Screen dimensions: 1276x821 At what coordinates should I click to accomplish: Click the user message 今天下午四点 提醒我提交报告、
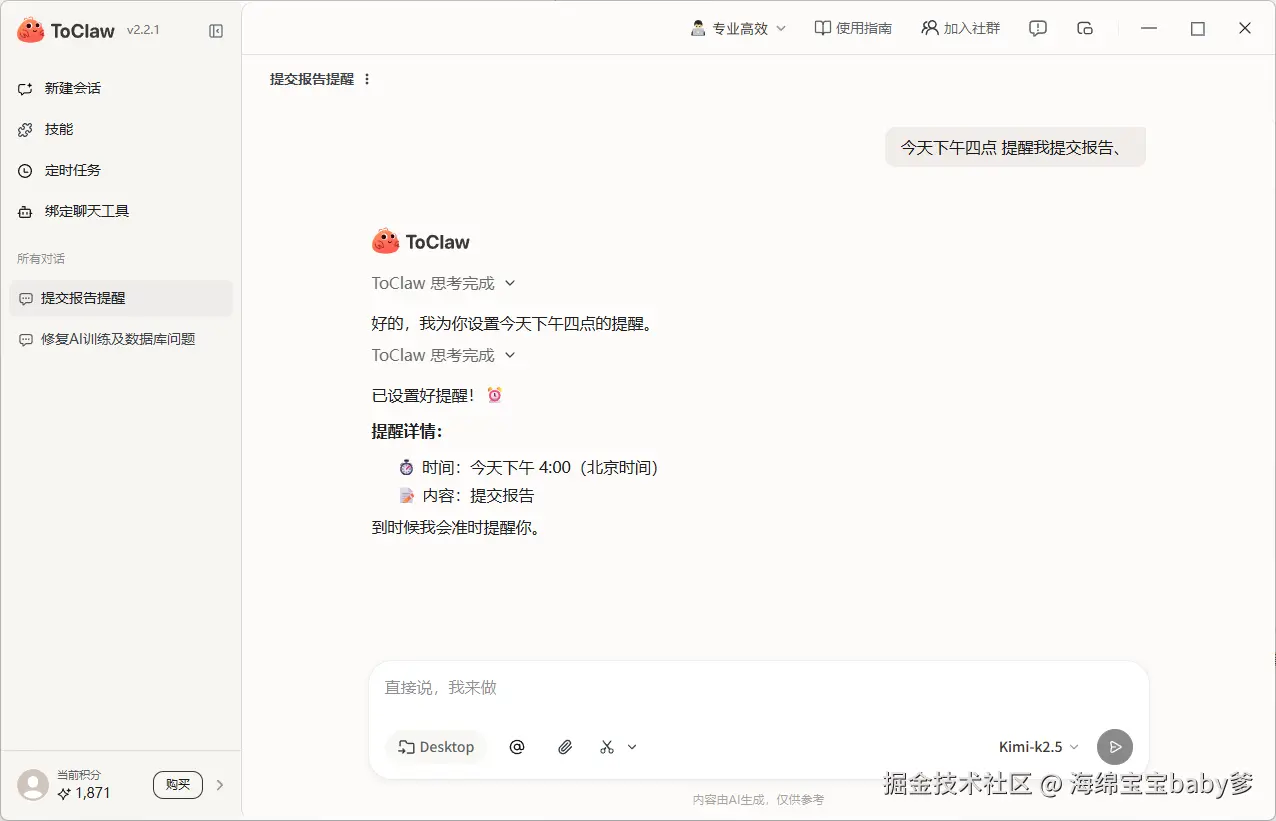click(x=1015, y=147)
